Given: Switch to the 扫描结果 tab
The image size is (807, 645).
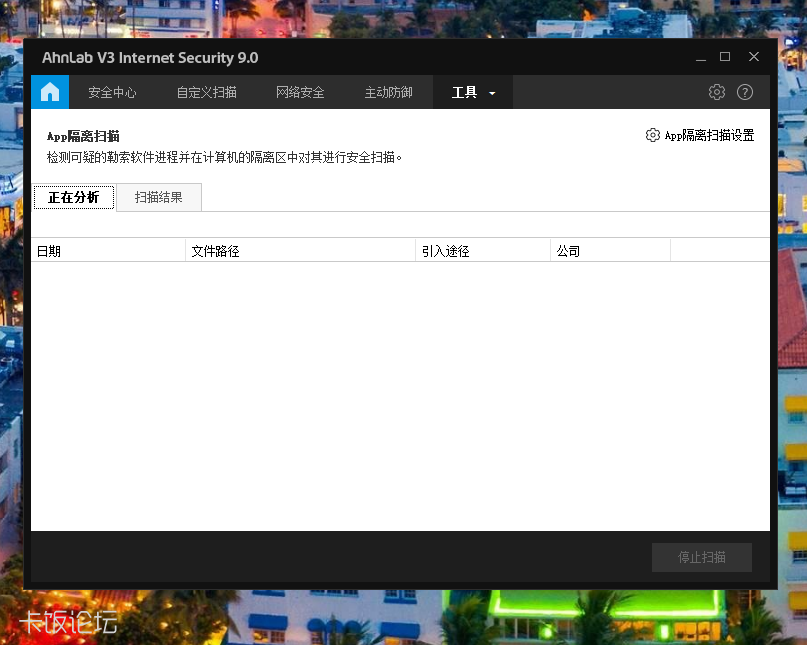Looking at the screenshot, I should (159, 197).
